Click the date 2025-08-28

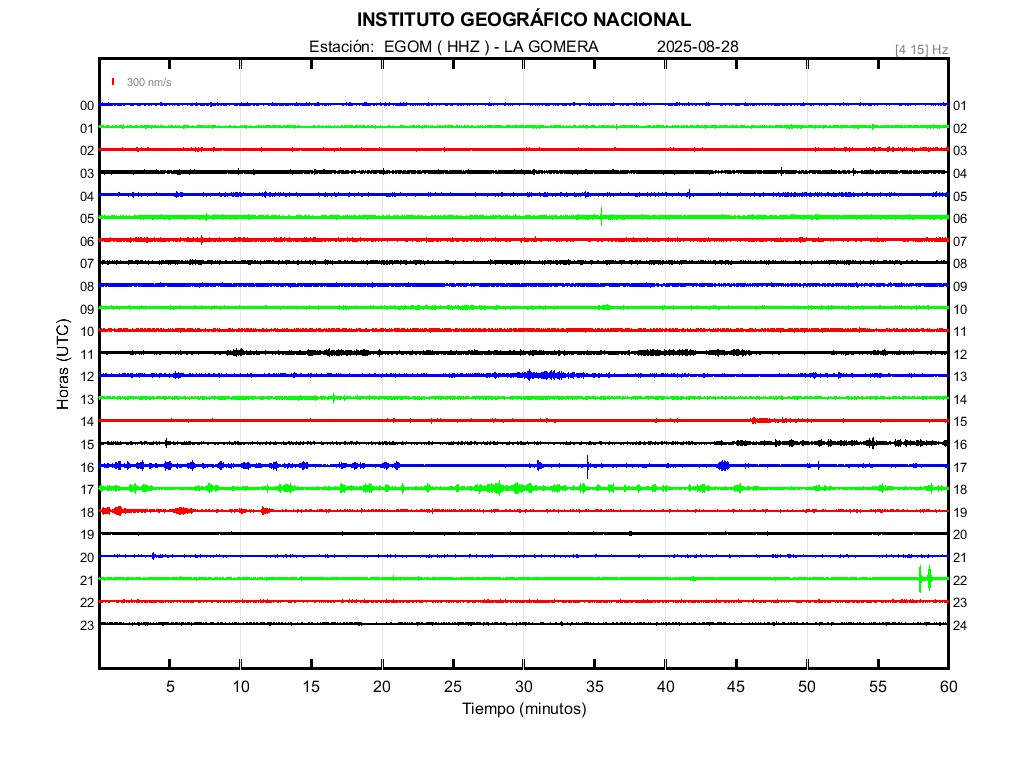pos(697,47)
